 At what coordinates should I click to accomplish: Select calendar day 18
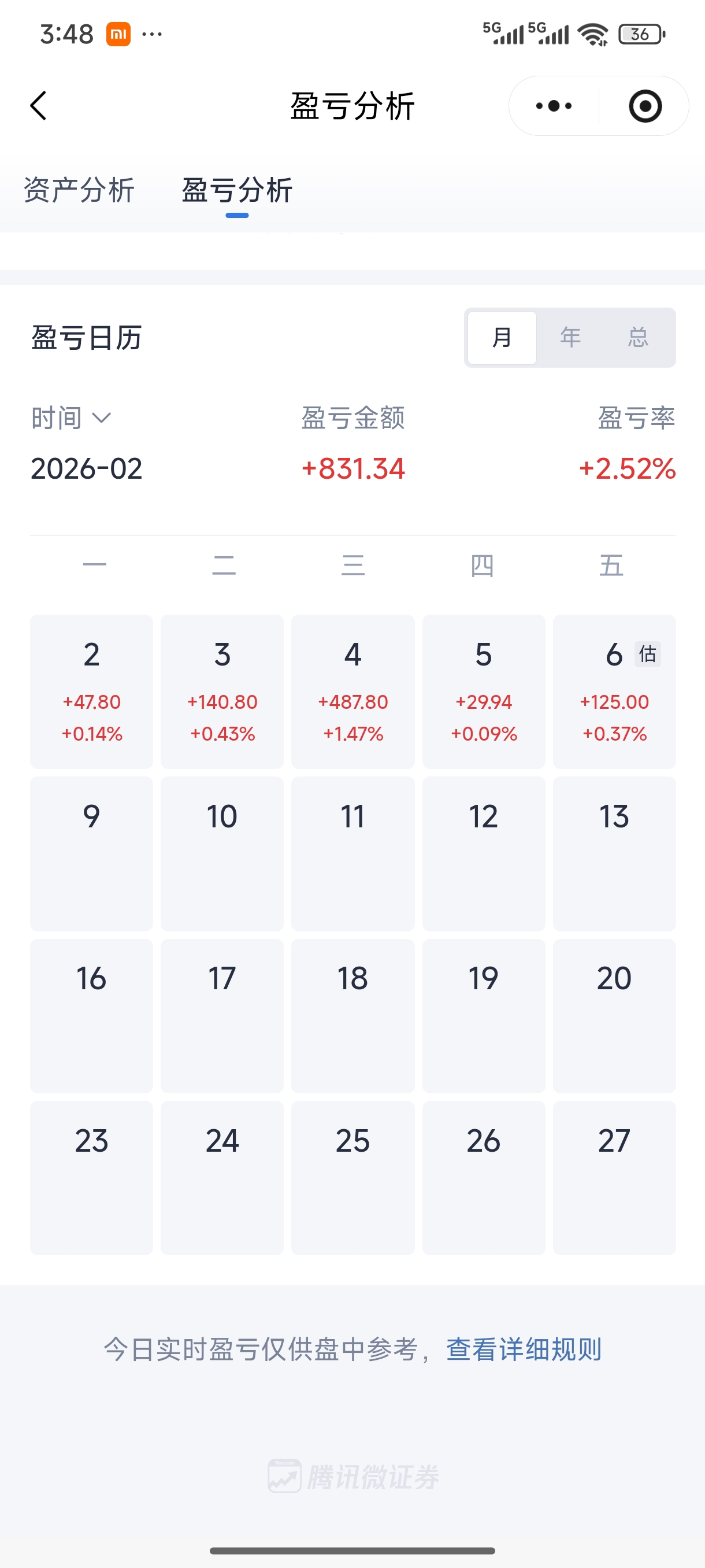[353, 1015]
